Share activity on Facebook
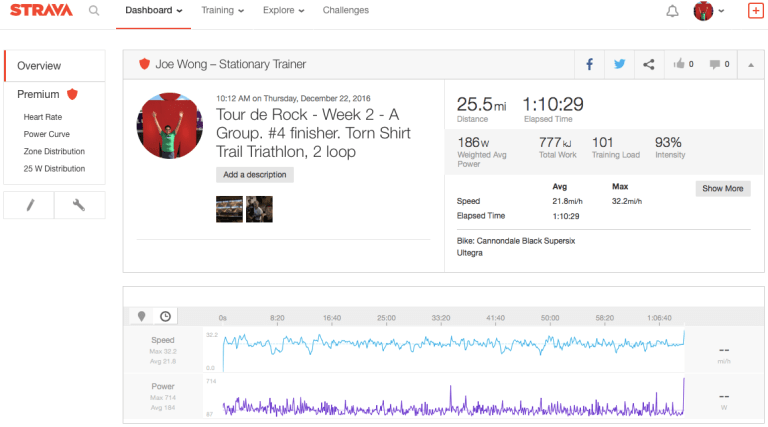 (x=590, y=64)
